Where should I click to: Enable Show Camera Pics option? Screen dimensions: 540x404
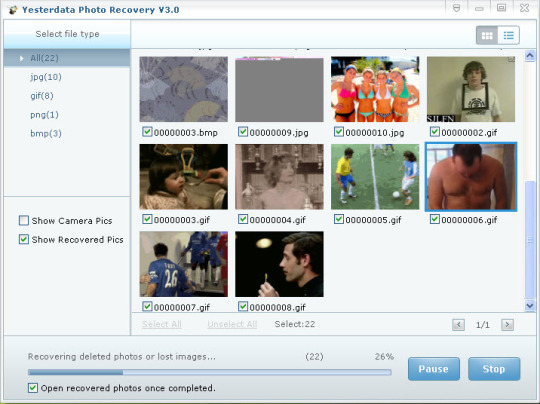click(x=24, y=220)
